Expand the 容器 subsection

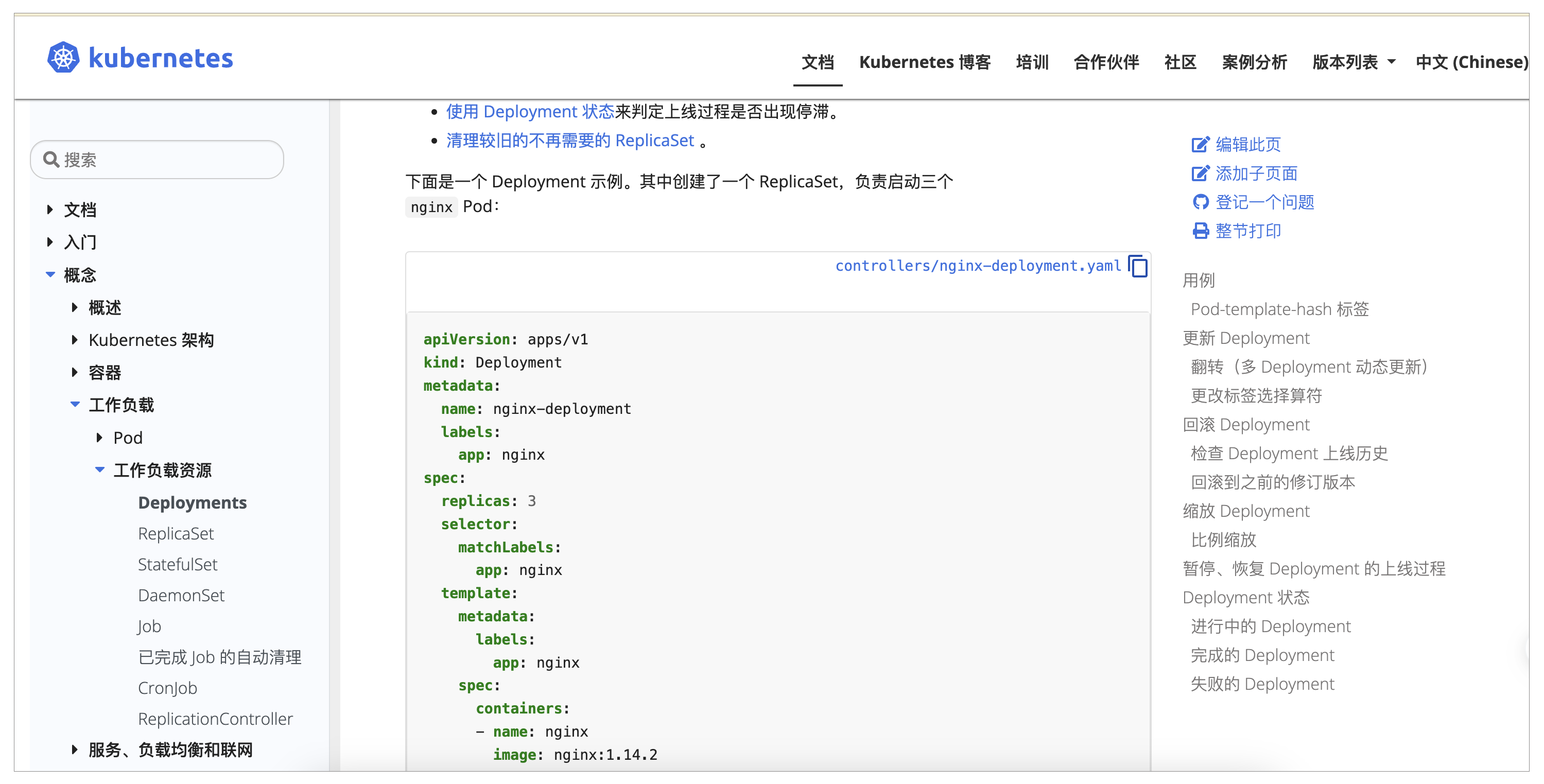(x=75, y=372)
